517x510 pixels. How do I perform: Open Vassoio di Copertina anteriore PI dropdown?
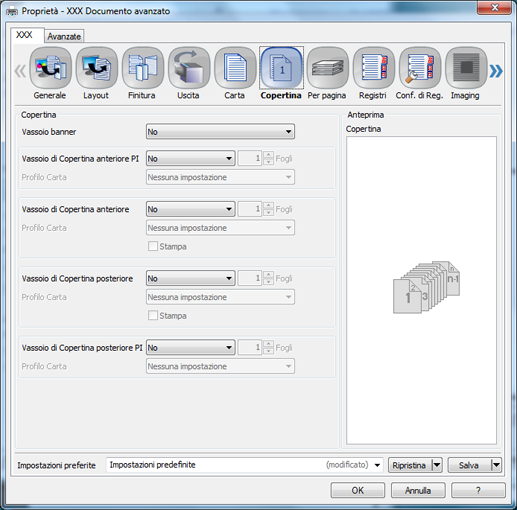pyautogui.click(x=191, y=158)
